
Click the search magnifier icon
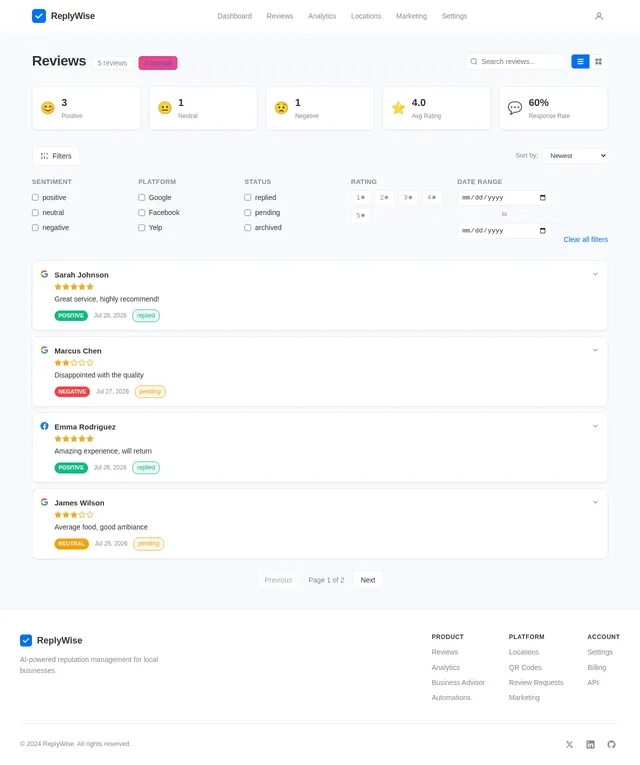click(474, 61)
